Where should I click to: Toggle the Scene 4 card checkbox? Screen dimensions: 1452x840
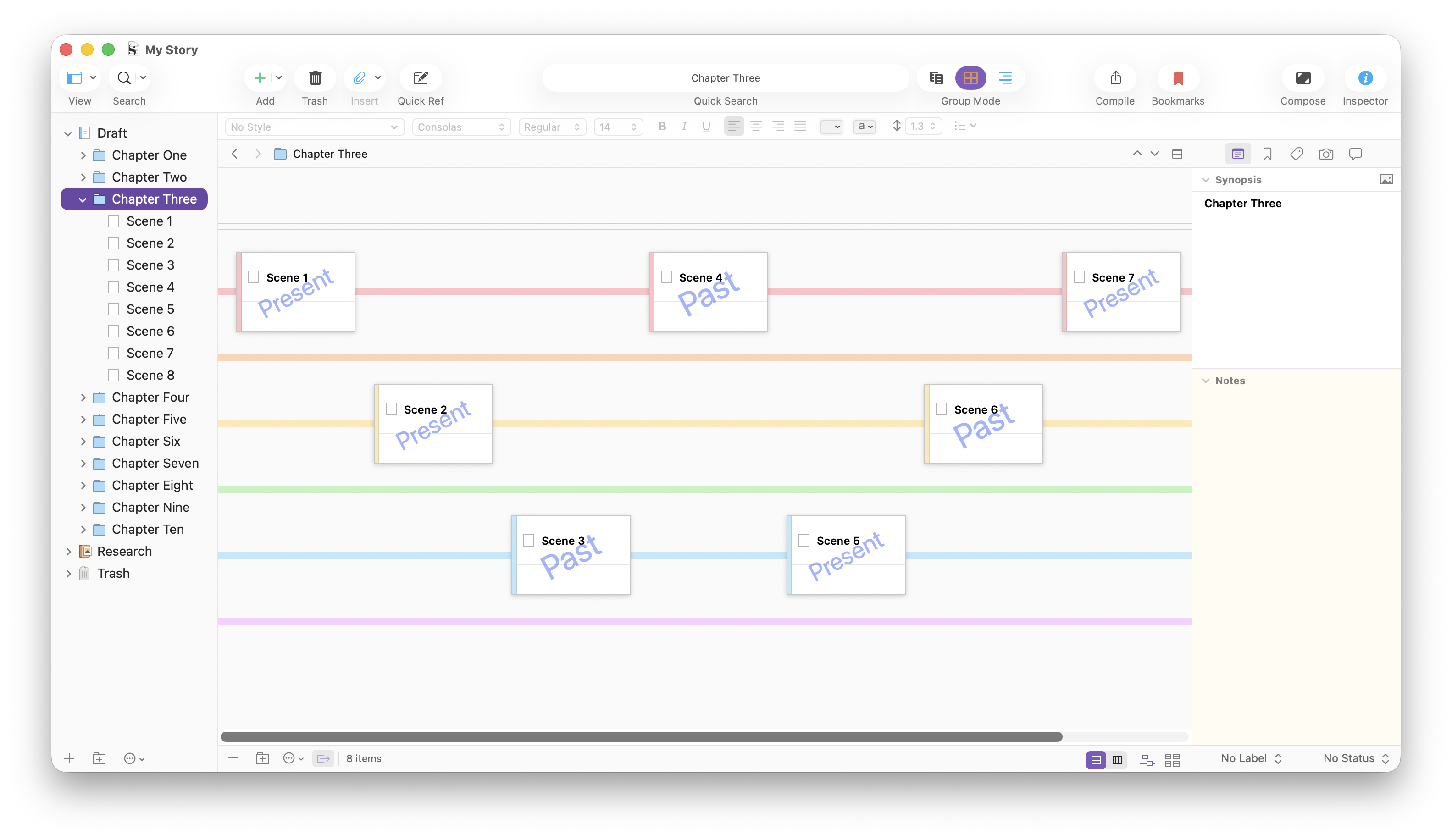pos(666,277)
